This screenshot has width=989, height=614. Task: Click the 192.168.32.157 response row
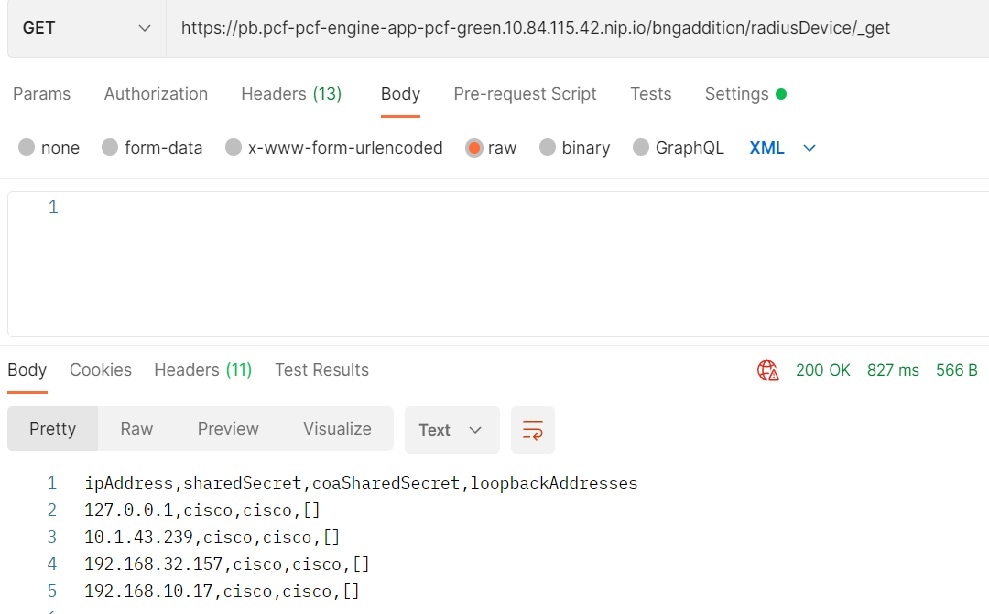tap(226, 564)
